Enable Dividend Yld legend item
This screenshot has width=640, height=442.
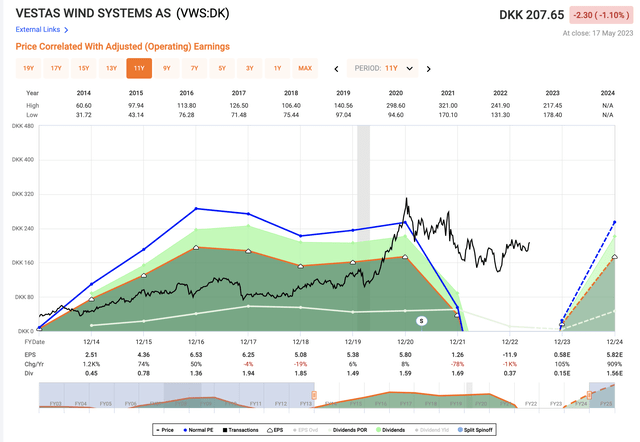[431, 430]
